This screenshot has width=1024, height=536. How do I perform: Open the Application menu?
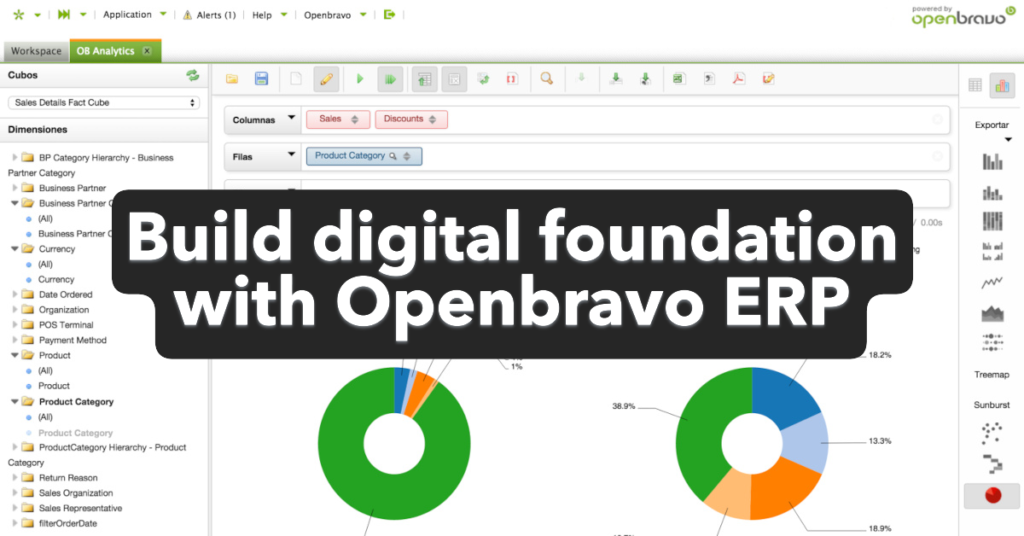click(135, 14)
